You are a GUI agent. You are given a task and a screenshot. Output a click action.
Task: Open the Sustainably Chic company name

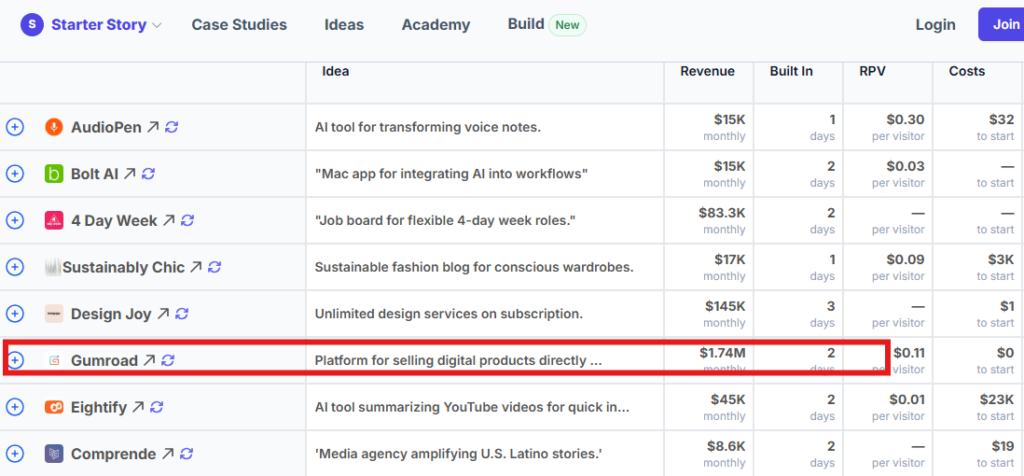(x=123, y=268)
